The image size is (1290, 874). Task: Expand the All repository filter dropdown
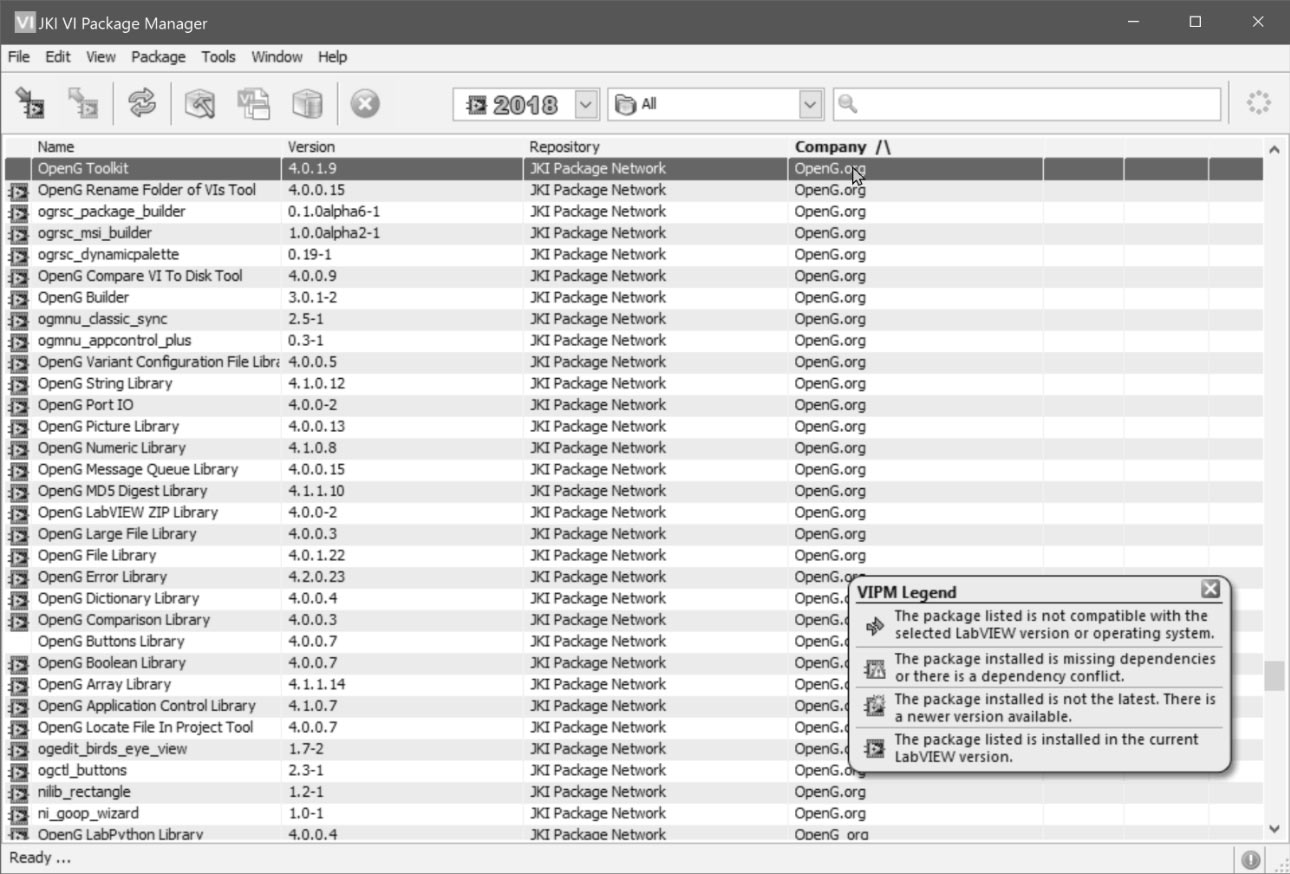click(x=810, y=104)
